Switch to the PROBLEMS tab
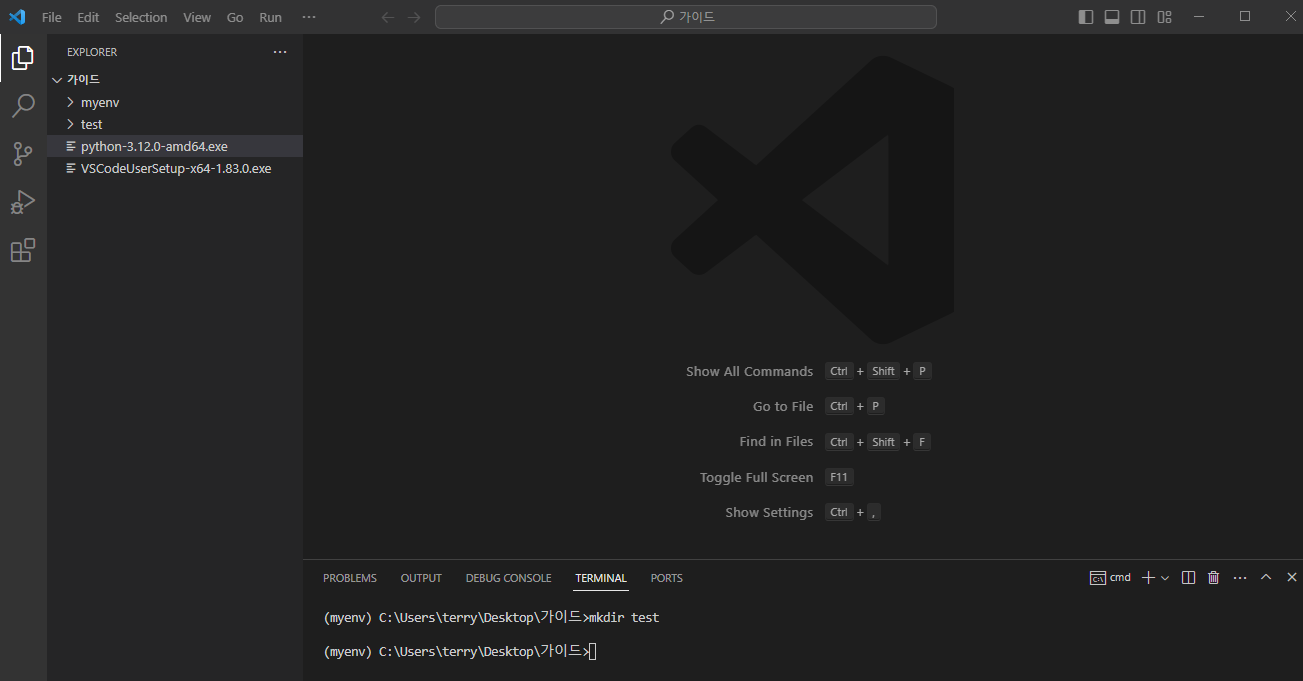 click(350, 578)
